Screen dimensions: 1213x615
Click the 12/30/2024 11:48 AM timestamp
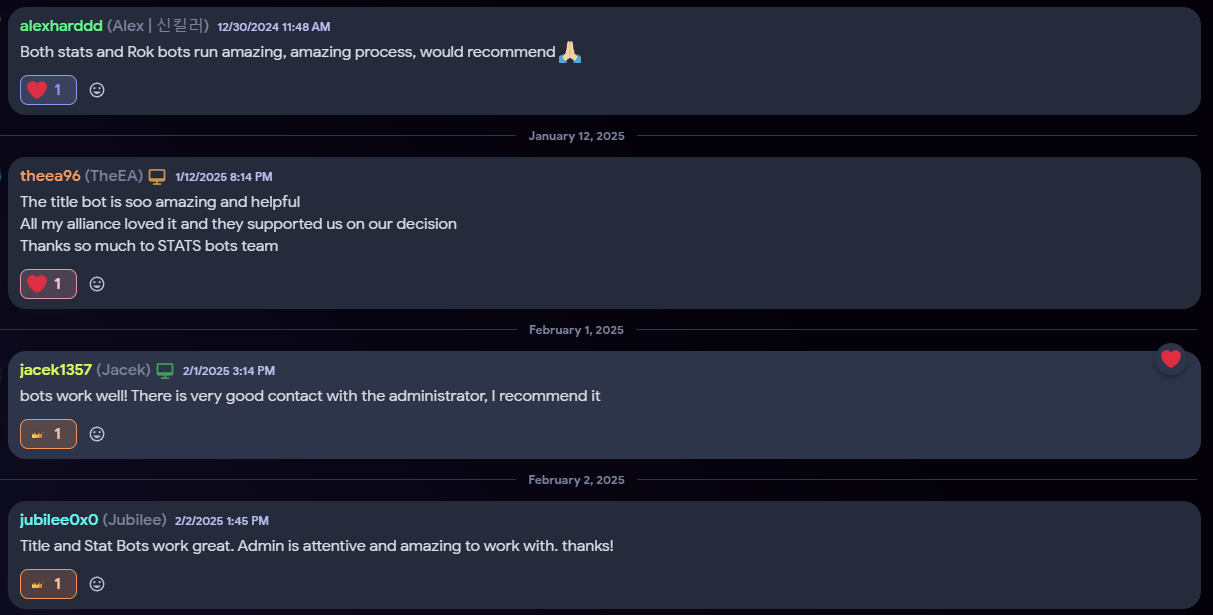(273, 27)
